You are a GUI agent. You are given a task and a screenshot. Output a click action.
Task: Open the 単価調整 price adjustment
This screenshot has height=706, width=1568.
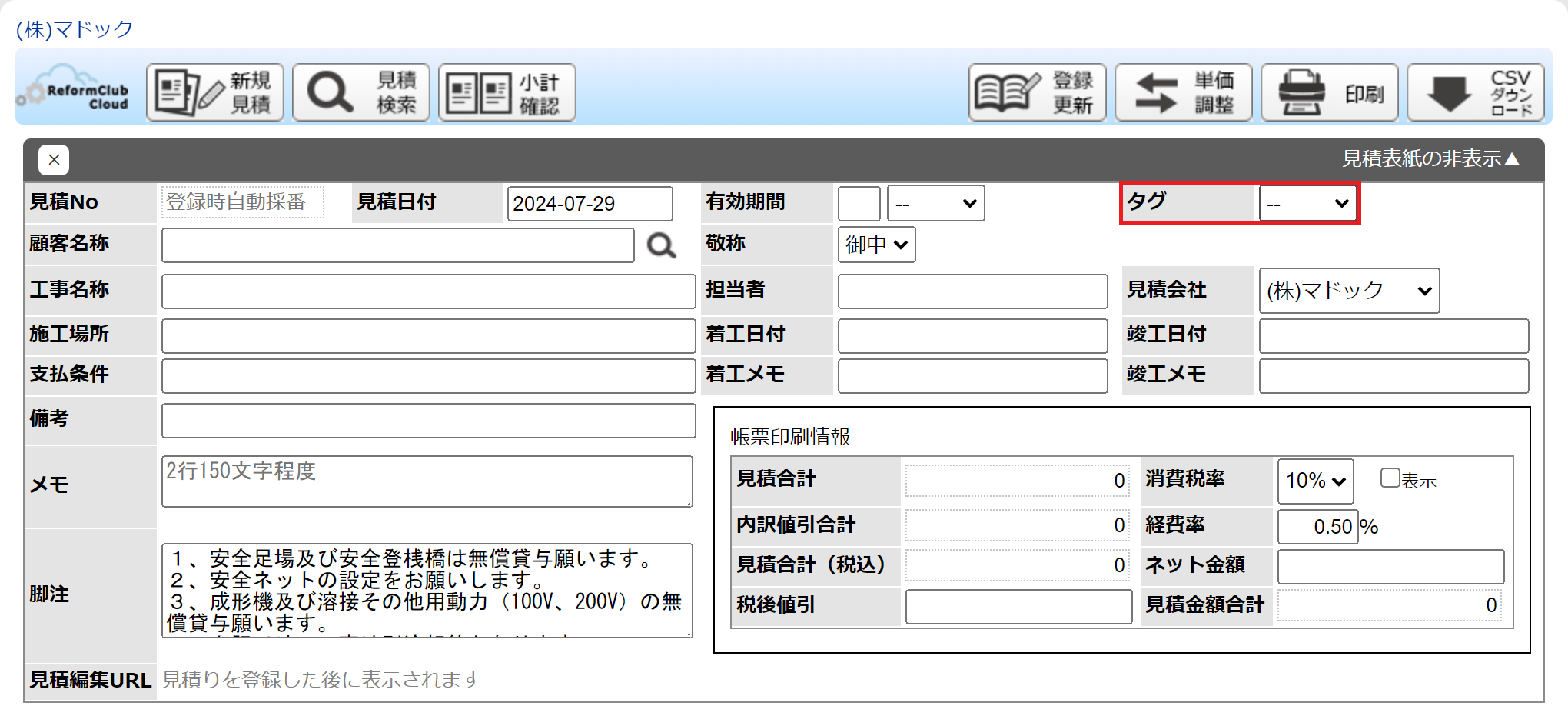[x=1184, y=93]
